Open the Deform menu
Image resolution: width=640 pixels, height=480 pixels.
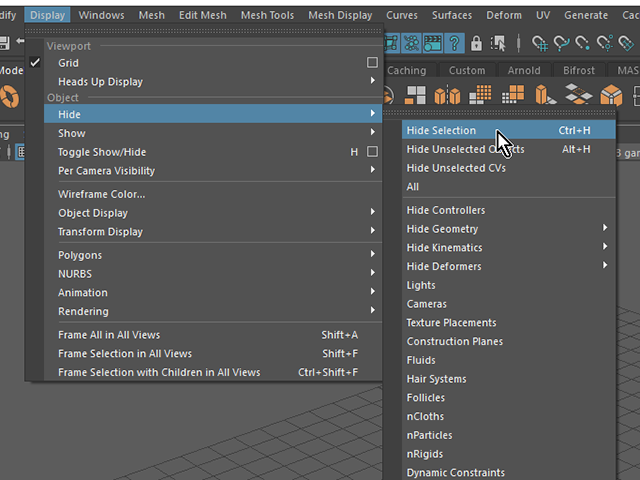pos(504,16)
